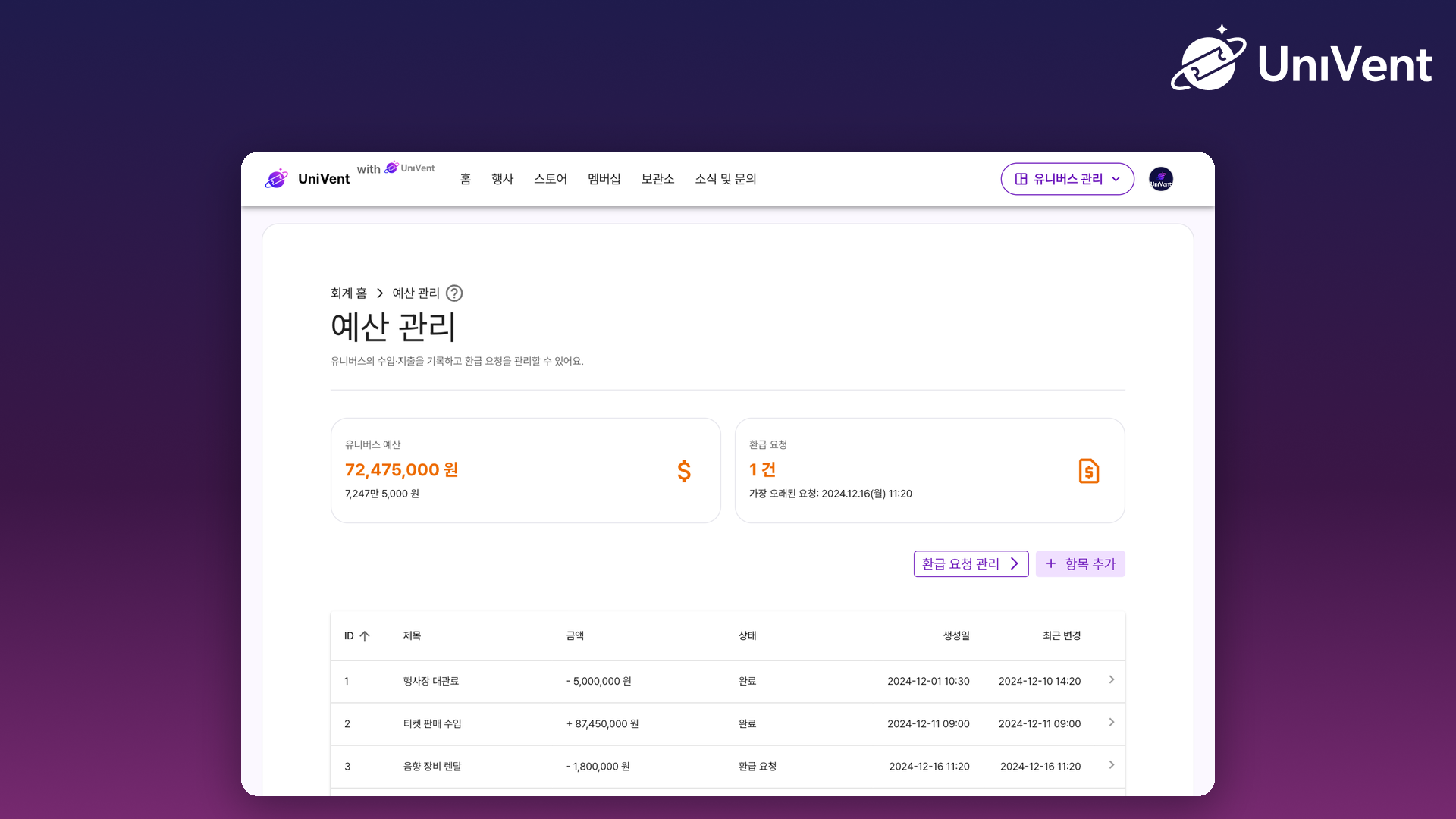
Task: Click '티켓 판매 수입' title cell
Action: [432, 724]
